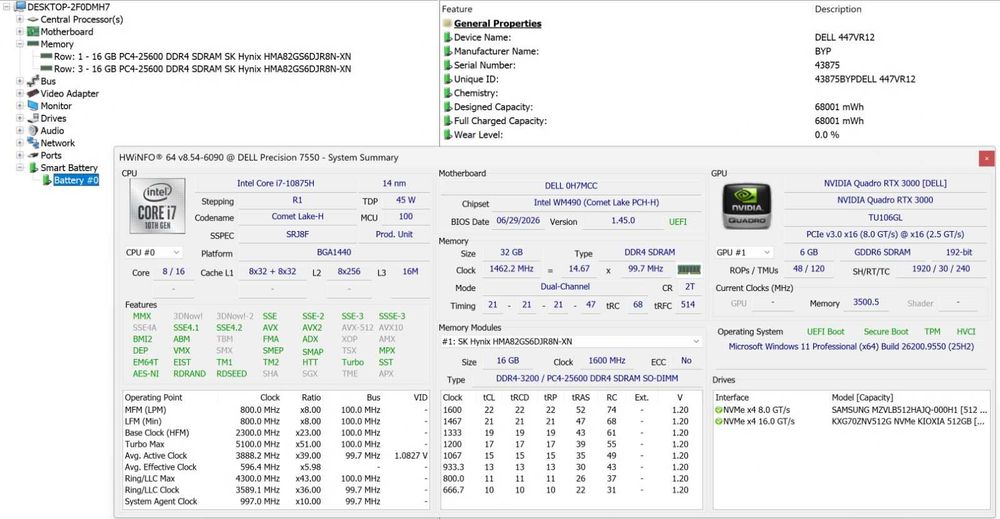Click the Feature column header
Screen dimensions: 1000x519
[x=457, y=9]
